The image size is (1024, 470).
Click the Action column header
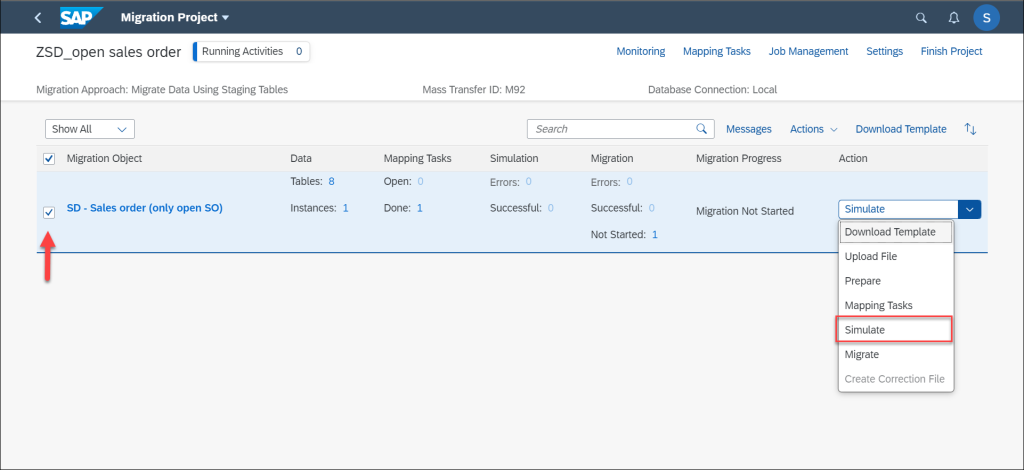click(853, 159)
